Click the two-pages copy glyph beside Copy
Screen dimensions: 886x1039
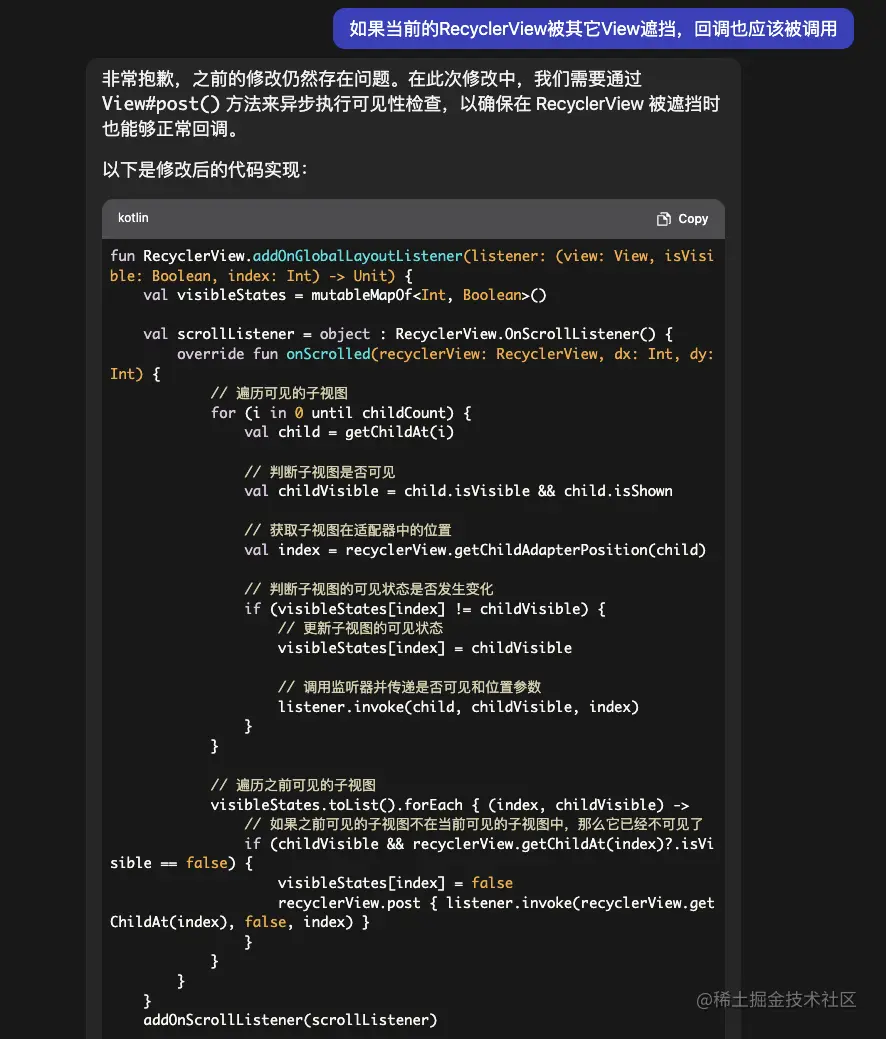662,218
